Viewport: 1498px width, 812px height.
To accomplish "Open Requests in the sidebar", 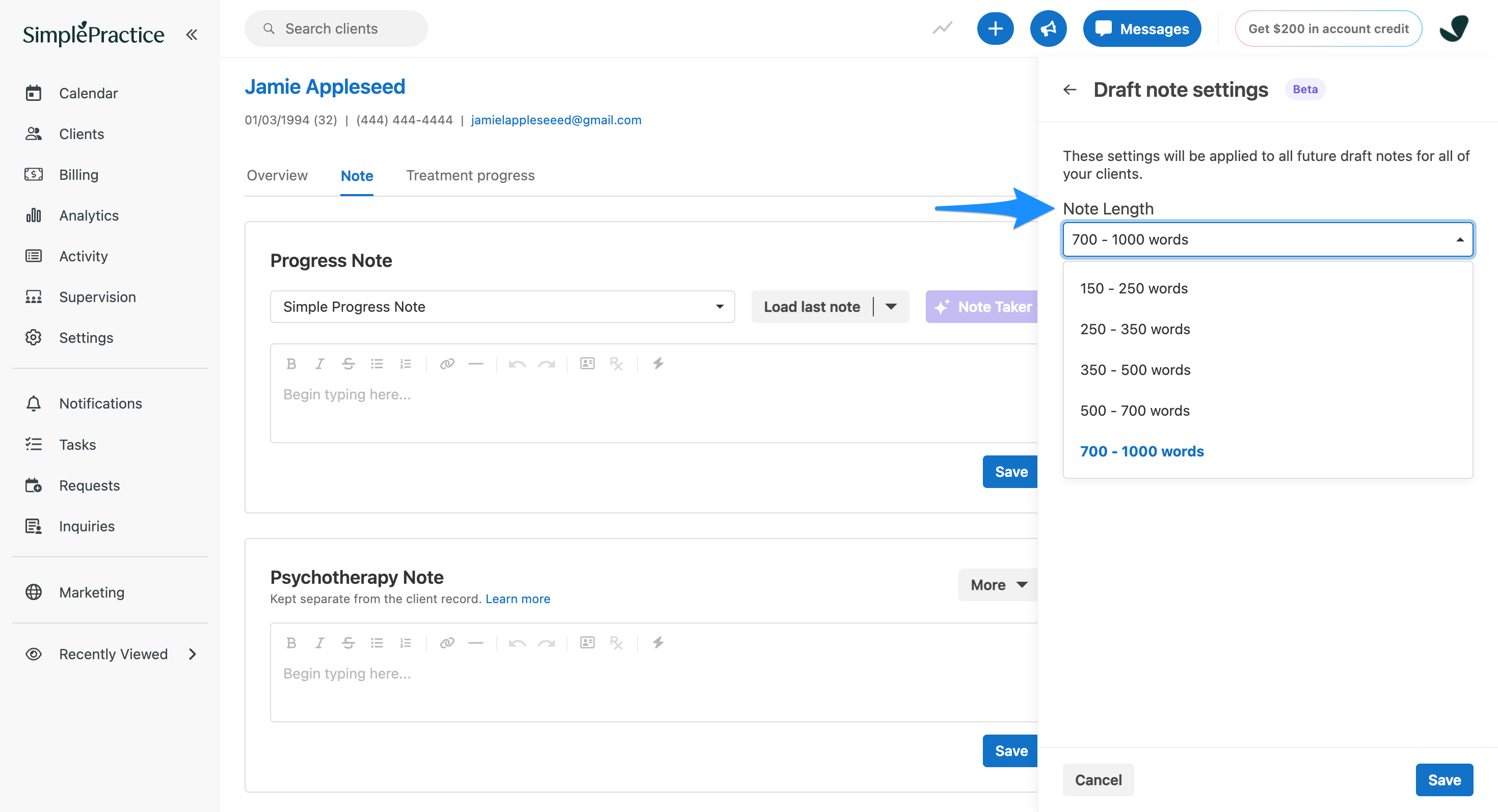I will (89, 485).
